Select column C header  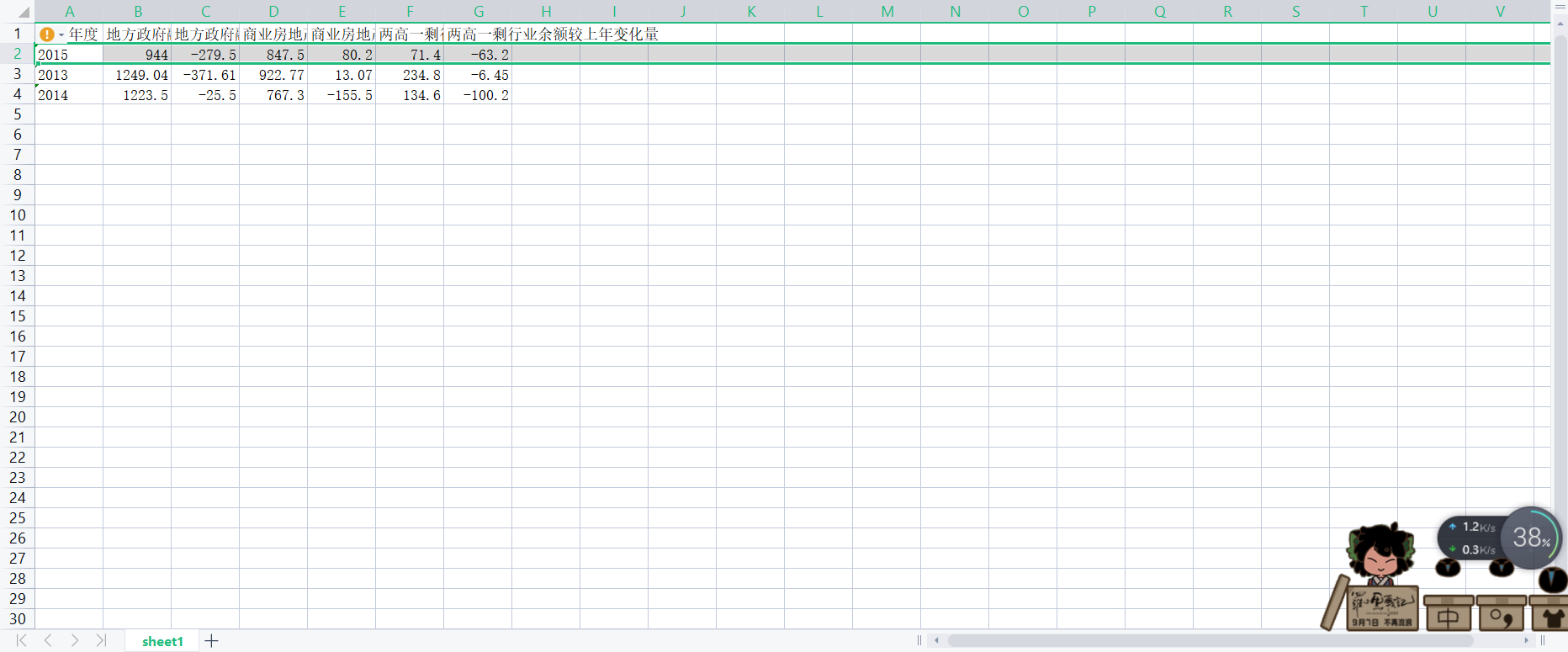pyautogui.click(x=205, y=12)
